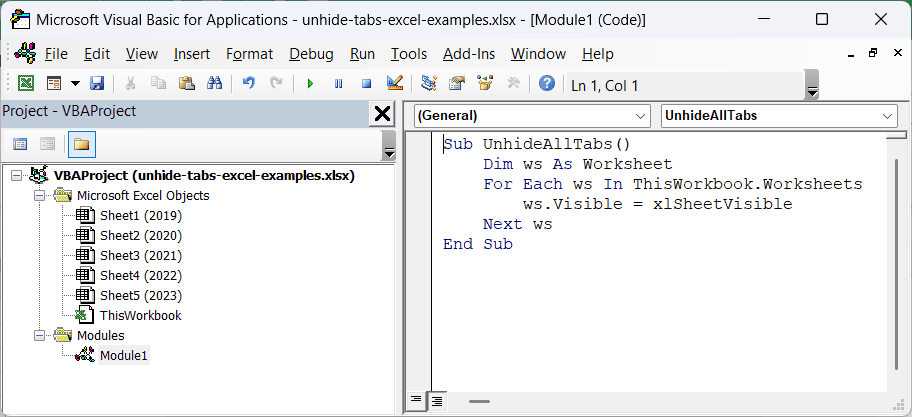Viewport: 912px width, 417px height.
Task: Switch to Procedure View button
Action: [x=416, y=400]
